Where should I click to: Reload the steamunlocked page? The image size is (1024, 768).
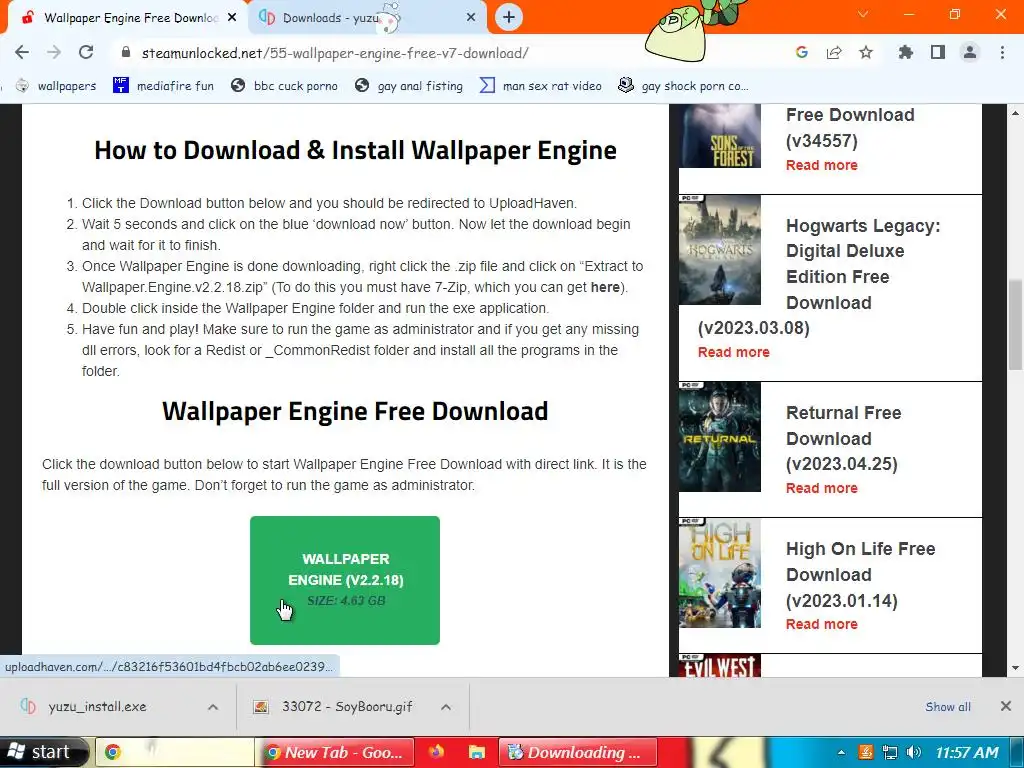(86, 52)
